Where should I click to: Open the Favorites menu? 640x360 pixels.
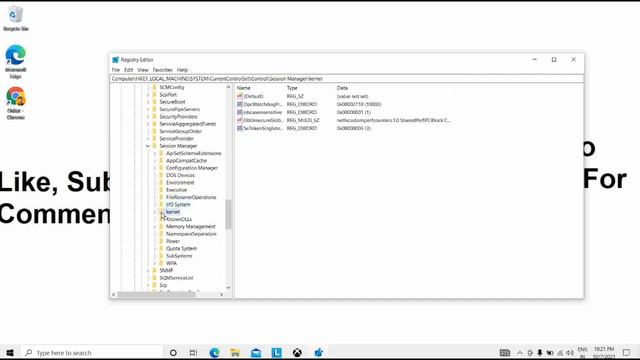(162, 70)
